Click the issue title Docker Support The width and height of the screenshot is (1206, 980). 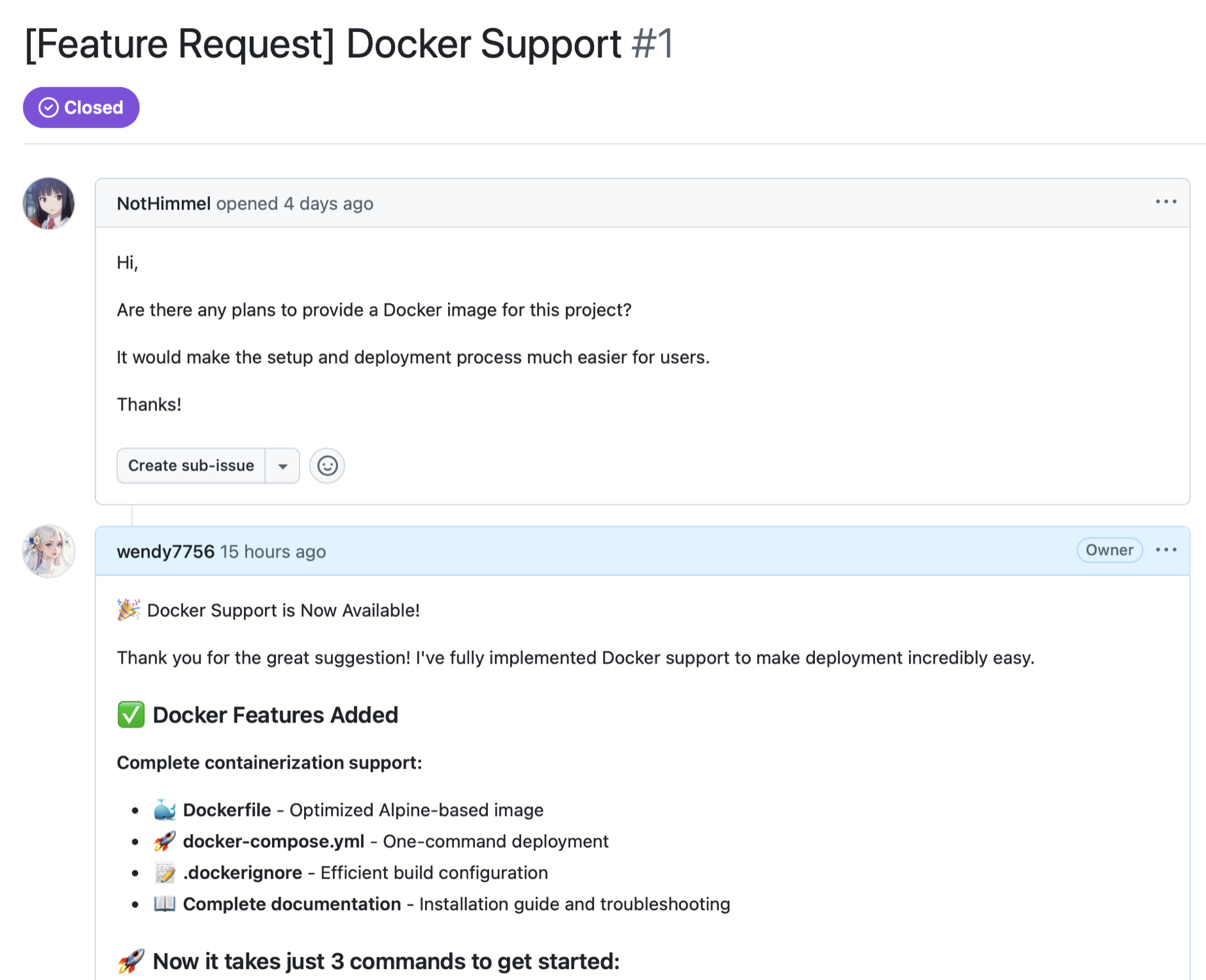(x=322, y=44)
